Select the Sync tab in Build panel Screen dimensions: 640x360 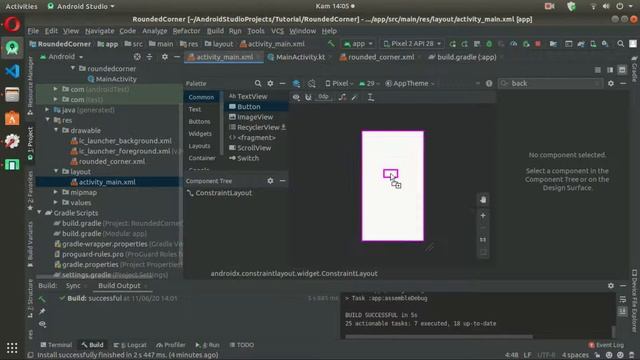[73, 286]
